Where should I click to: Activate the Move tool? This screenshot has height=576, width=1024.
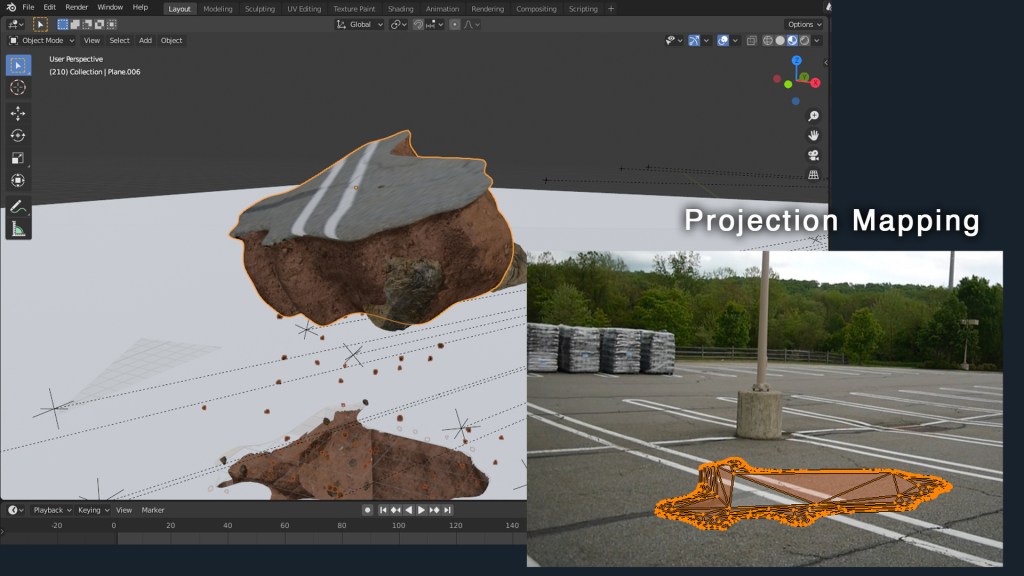18,113
